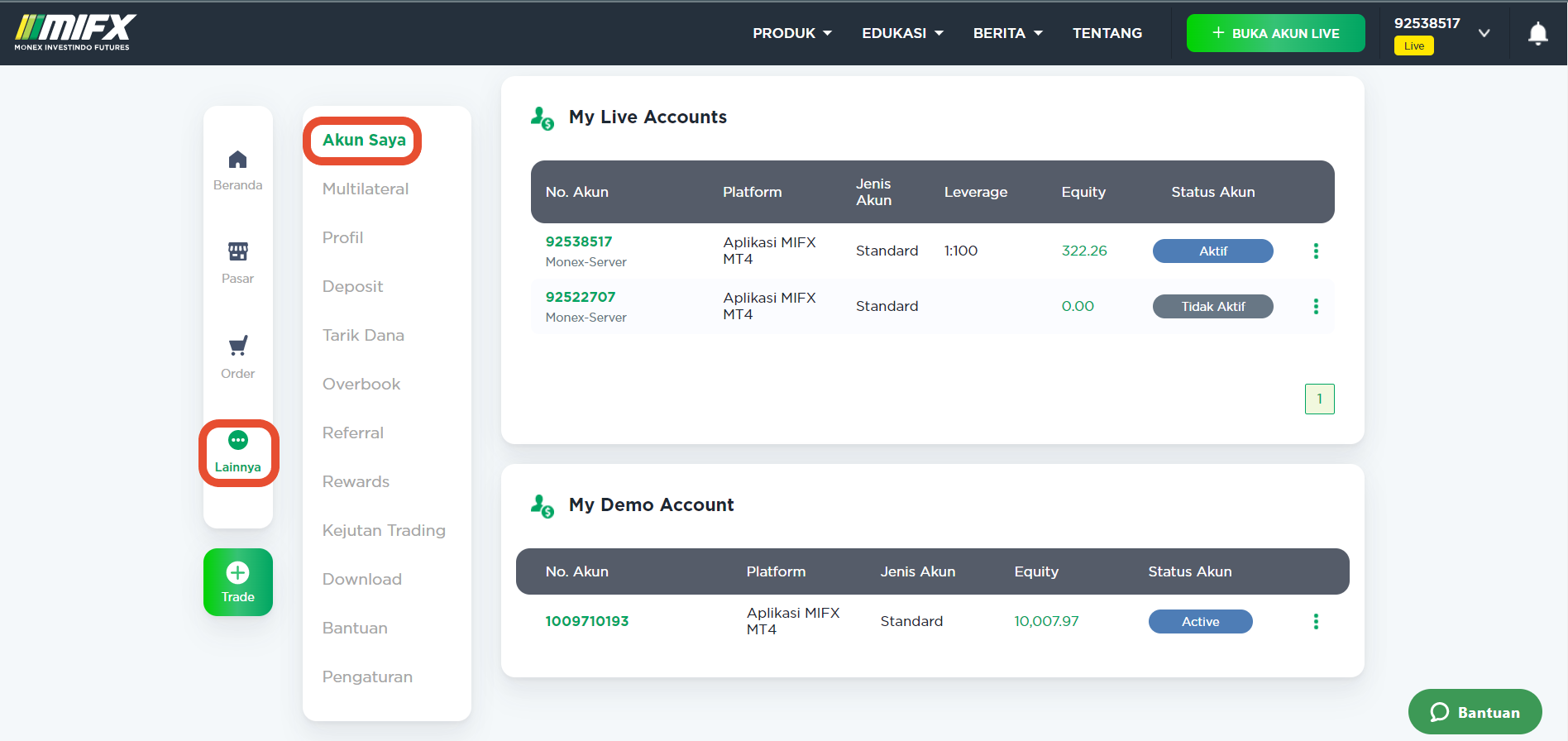The image size is (1568, 741).
Task: Click the green Trade plus button
Action: (x=238, y=582)
